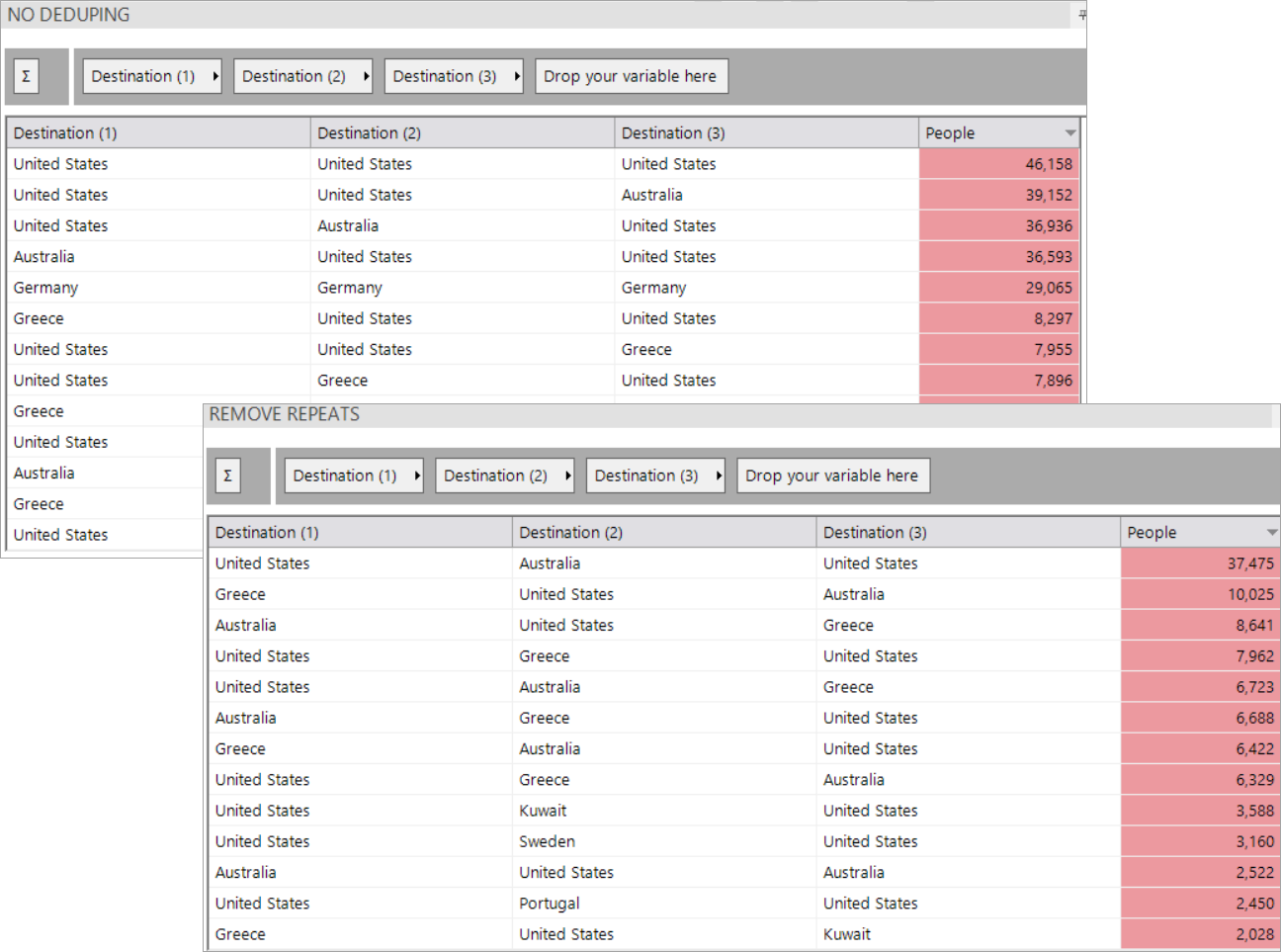Click Greece in the 7,955 row

click(x=646, y=349)
